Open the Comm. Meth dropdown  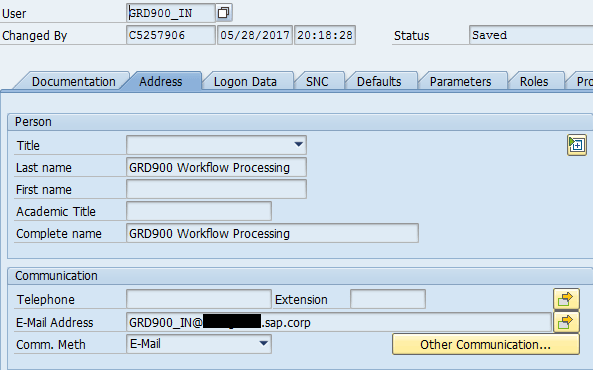coord(263,344)
